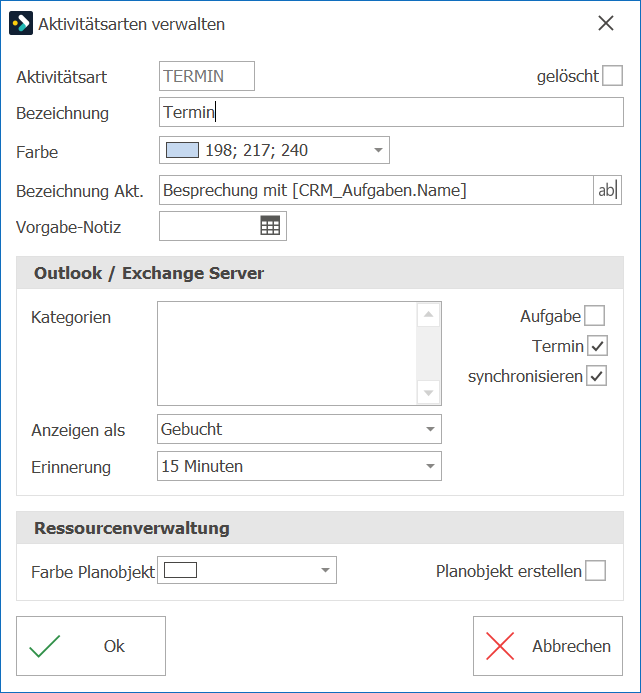
Task: Click the 'Kategorien' label
Action: [x=71, y=317]
